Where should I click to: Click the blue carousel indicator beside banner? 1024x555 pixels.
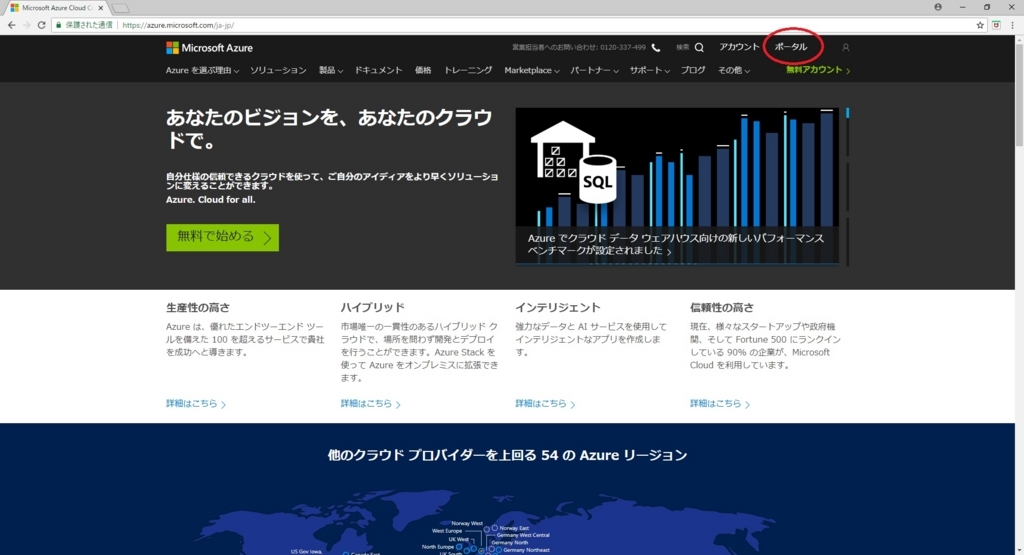[848, 114]
